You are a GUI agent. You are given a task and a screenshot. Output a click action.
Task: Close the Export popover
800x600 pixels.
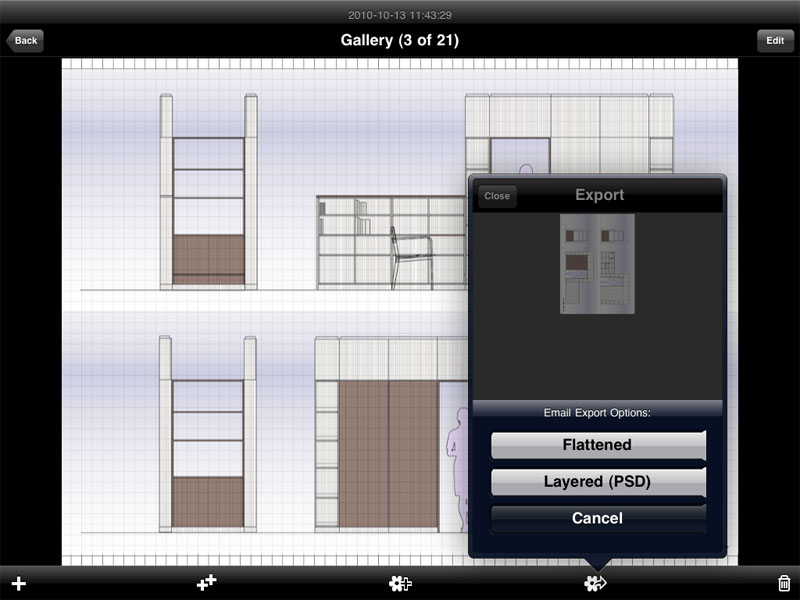point(497,196)
